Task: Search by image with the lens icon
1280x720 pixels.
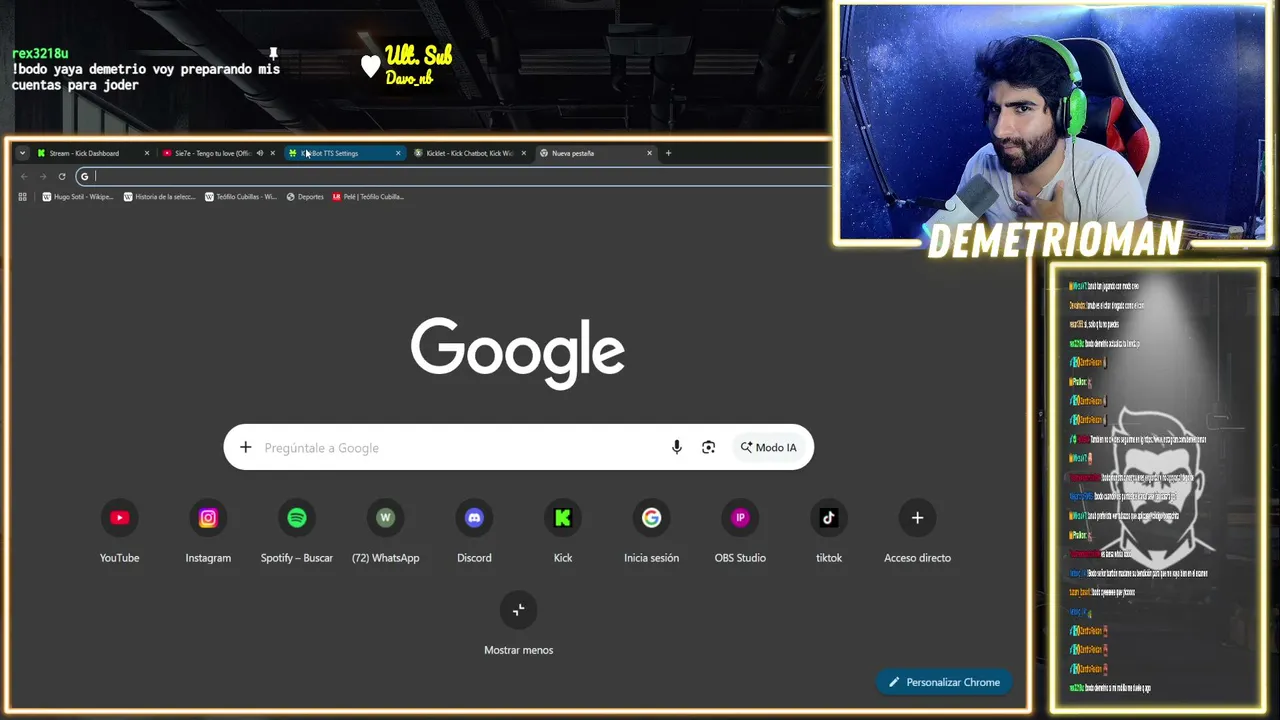Action: pos(709,448)
